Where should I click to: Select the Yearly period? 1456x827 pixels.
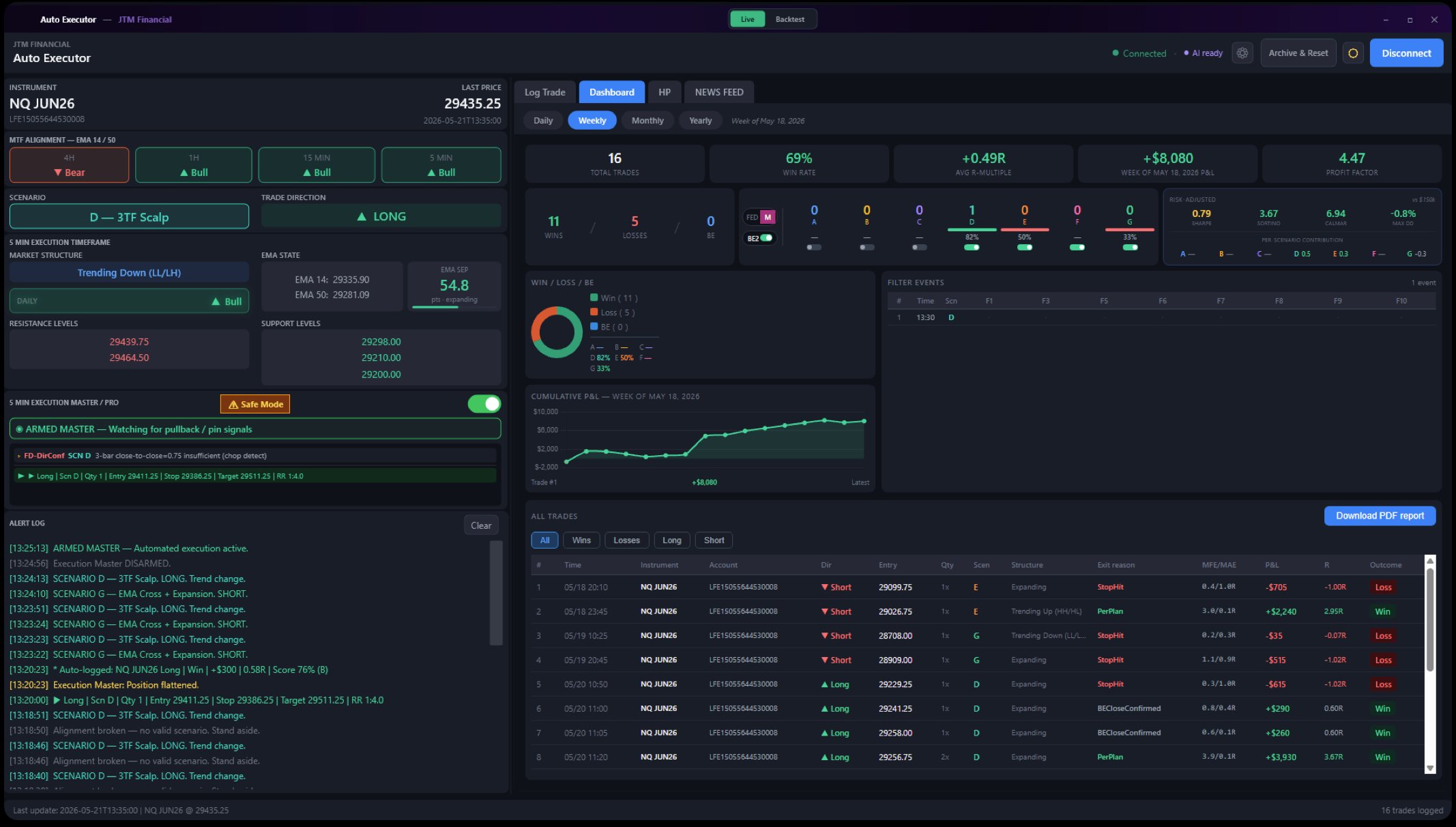(700, 121)
